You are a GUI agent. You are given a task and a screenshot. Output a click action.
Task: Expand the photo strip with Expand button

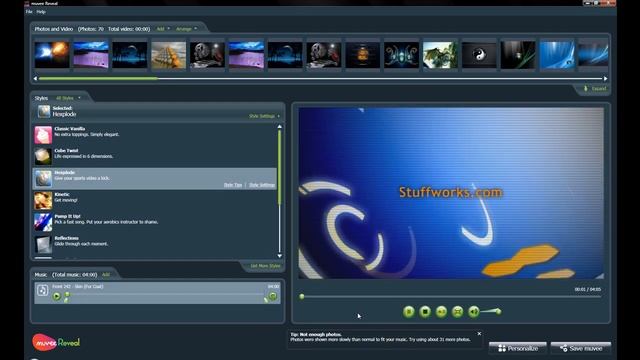pyautogui.click(x=595, y=89)
